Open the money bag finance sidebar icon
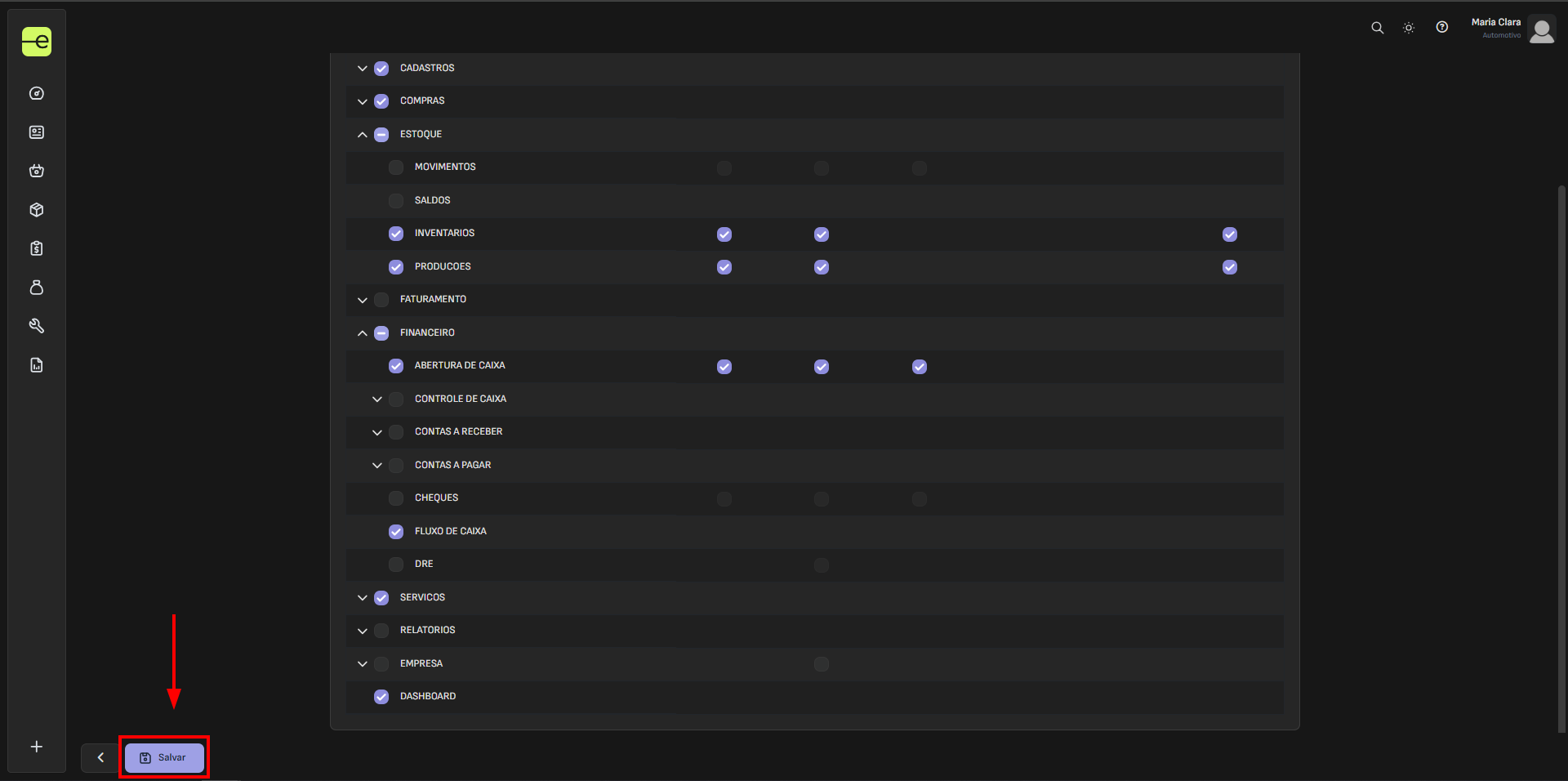This screenshot has width=1568, height=781. (x=37, y=288)
